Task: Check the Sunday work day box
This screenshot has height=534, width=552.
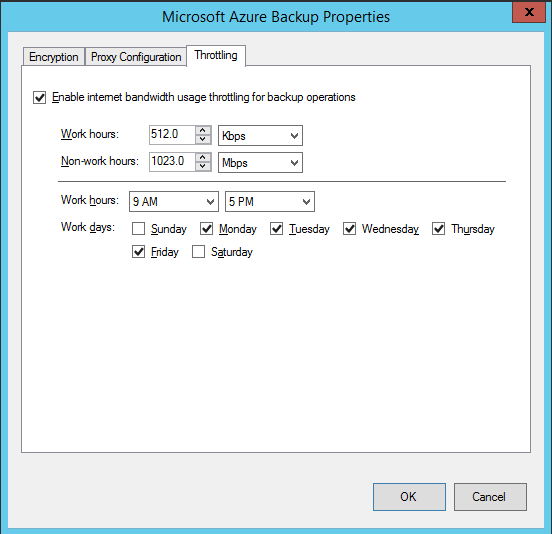Action: click(138, 229)
